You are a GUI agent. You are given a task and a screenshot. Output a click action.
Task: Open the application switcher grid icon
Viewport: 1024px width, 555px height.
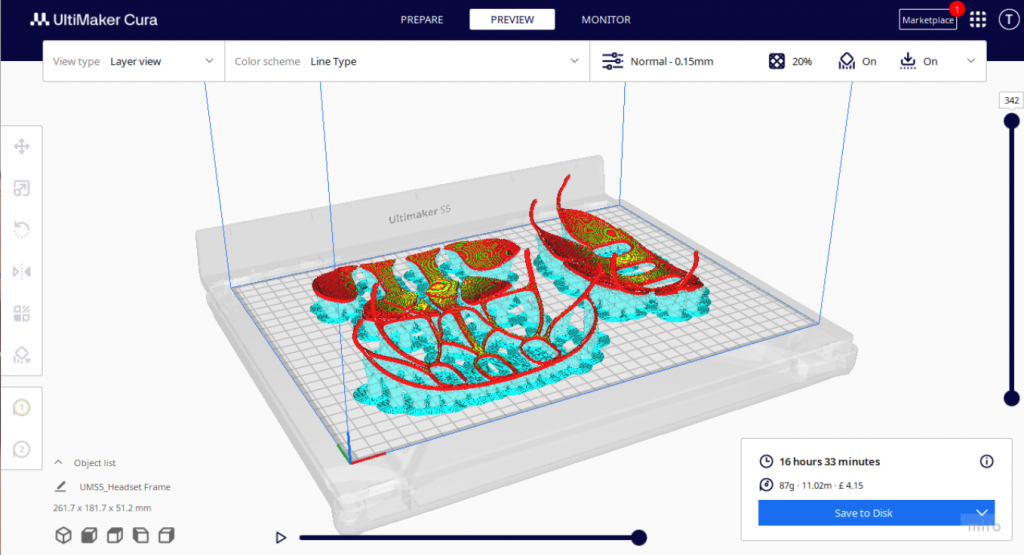pos(978,20)
